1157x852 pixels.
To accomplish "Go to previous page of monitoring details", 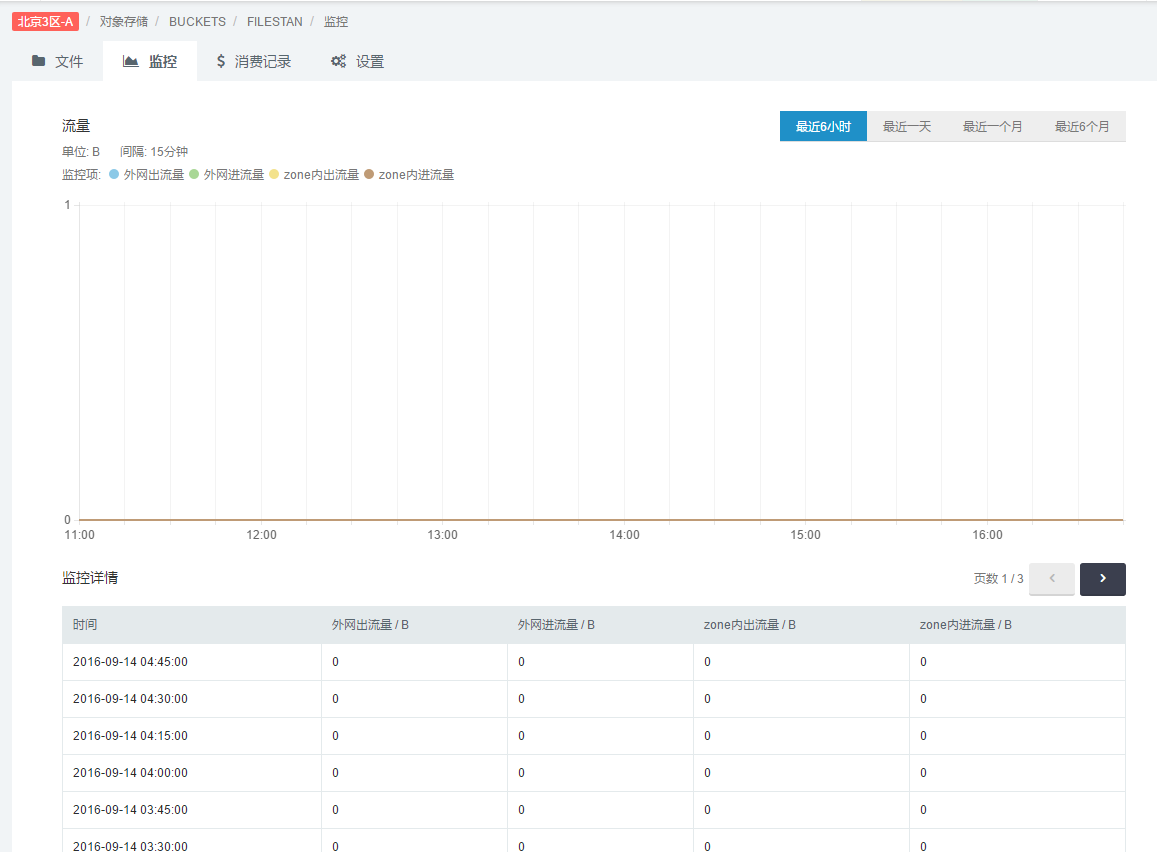I will pos(1051,579).
